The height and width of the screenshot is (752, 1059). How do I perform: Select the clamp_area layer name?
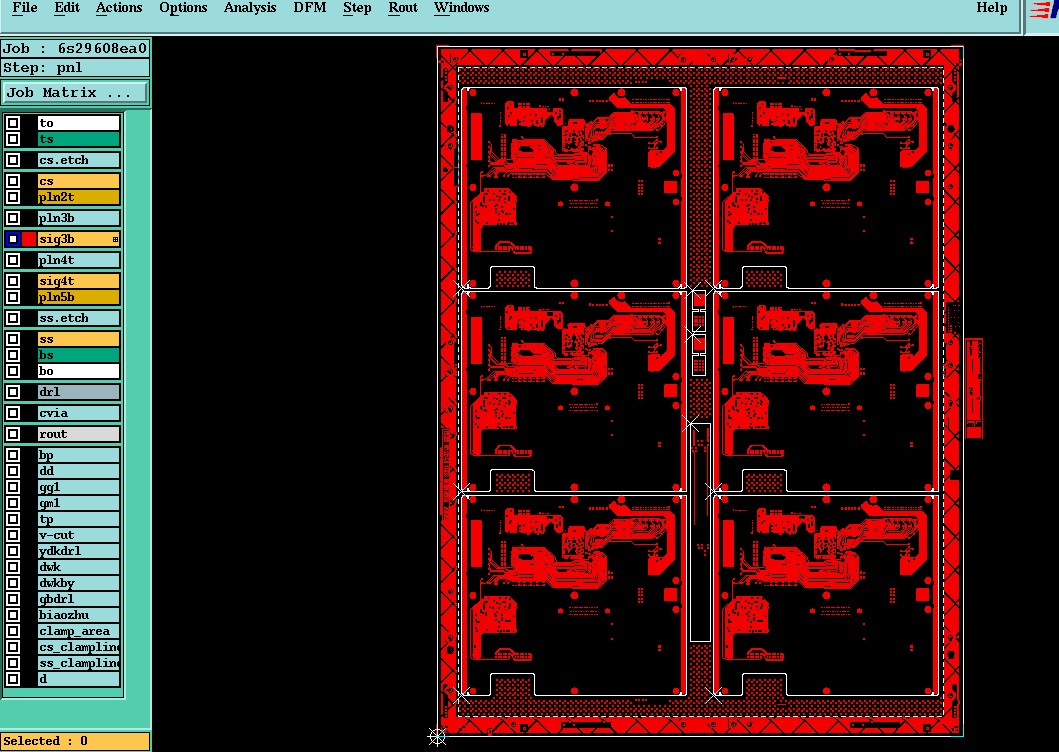tap(79, 631)
